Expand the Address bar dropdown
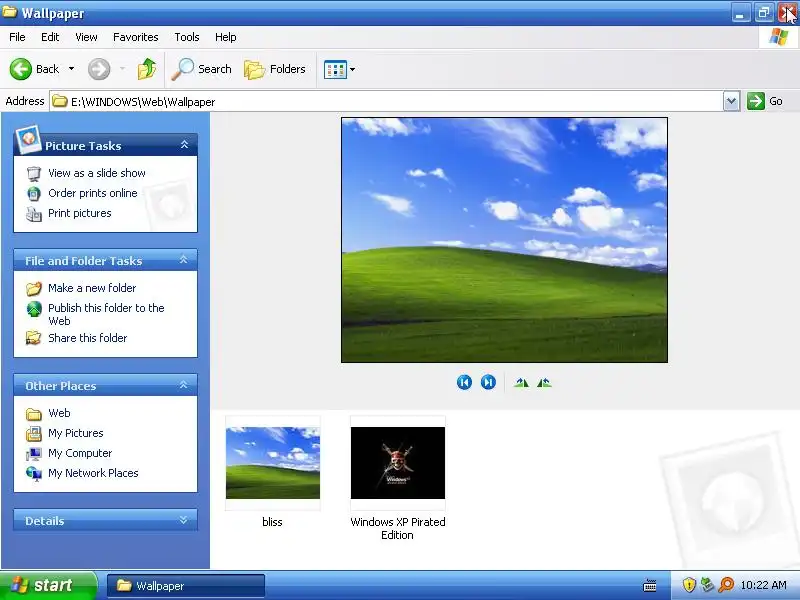The height and width of the screenshot is (600, 800). pos(731,101)
